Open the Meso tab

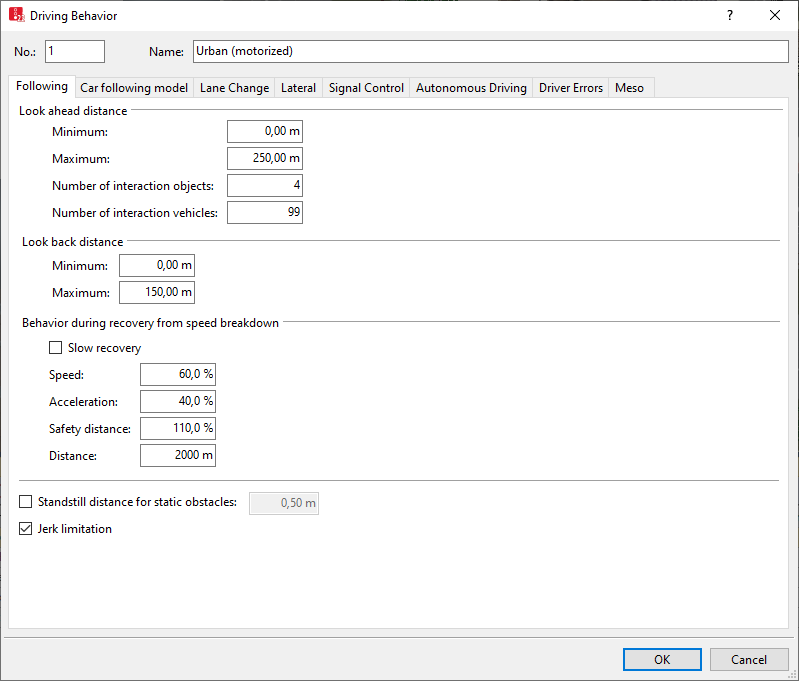click(x=629, y=88)
